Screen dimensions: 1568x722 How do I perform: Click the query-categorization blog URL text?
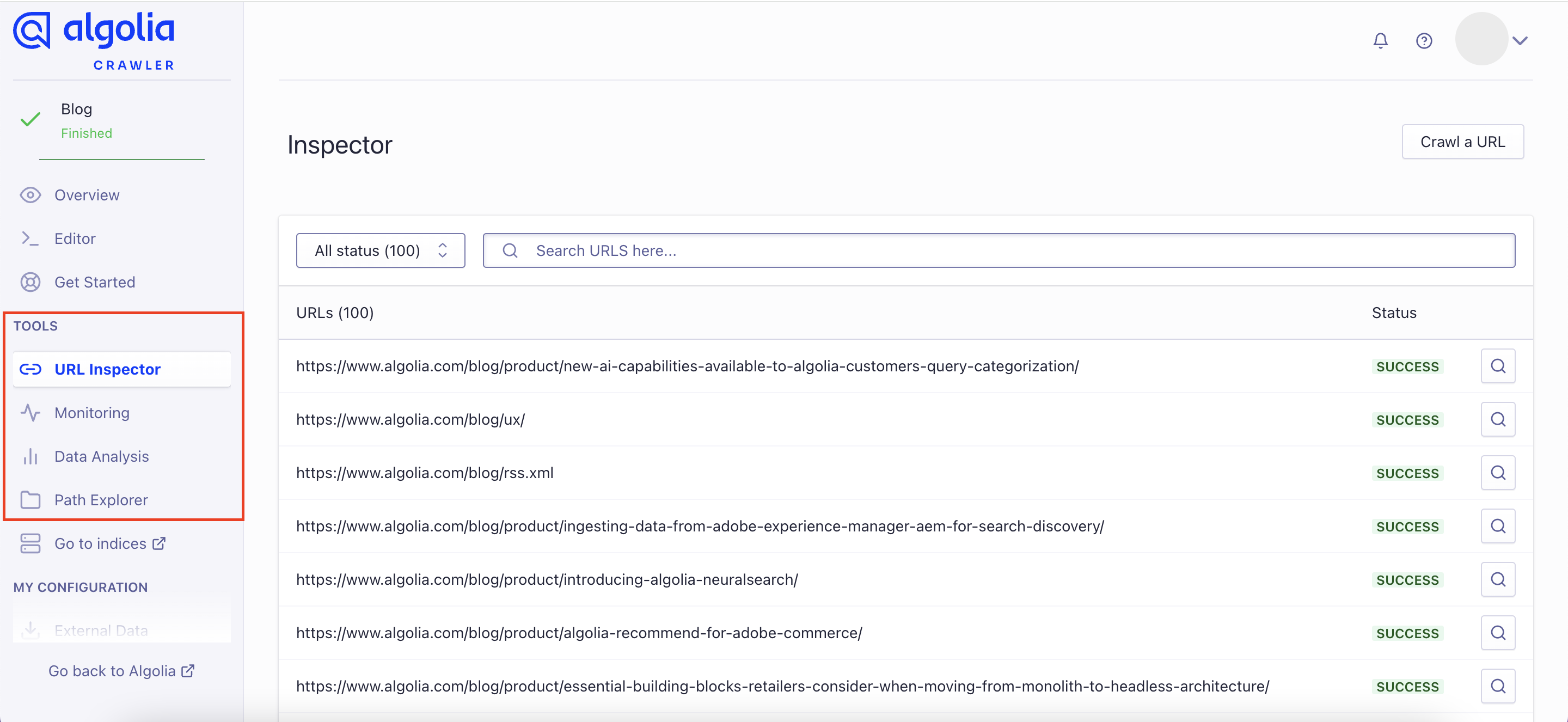687,366
